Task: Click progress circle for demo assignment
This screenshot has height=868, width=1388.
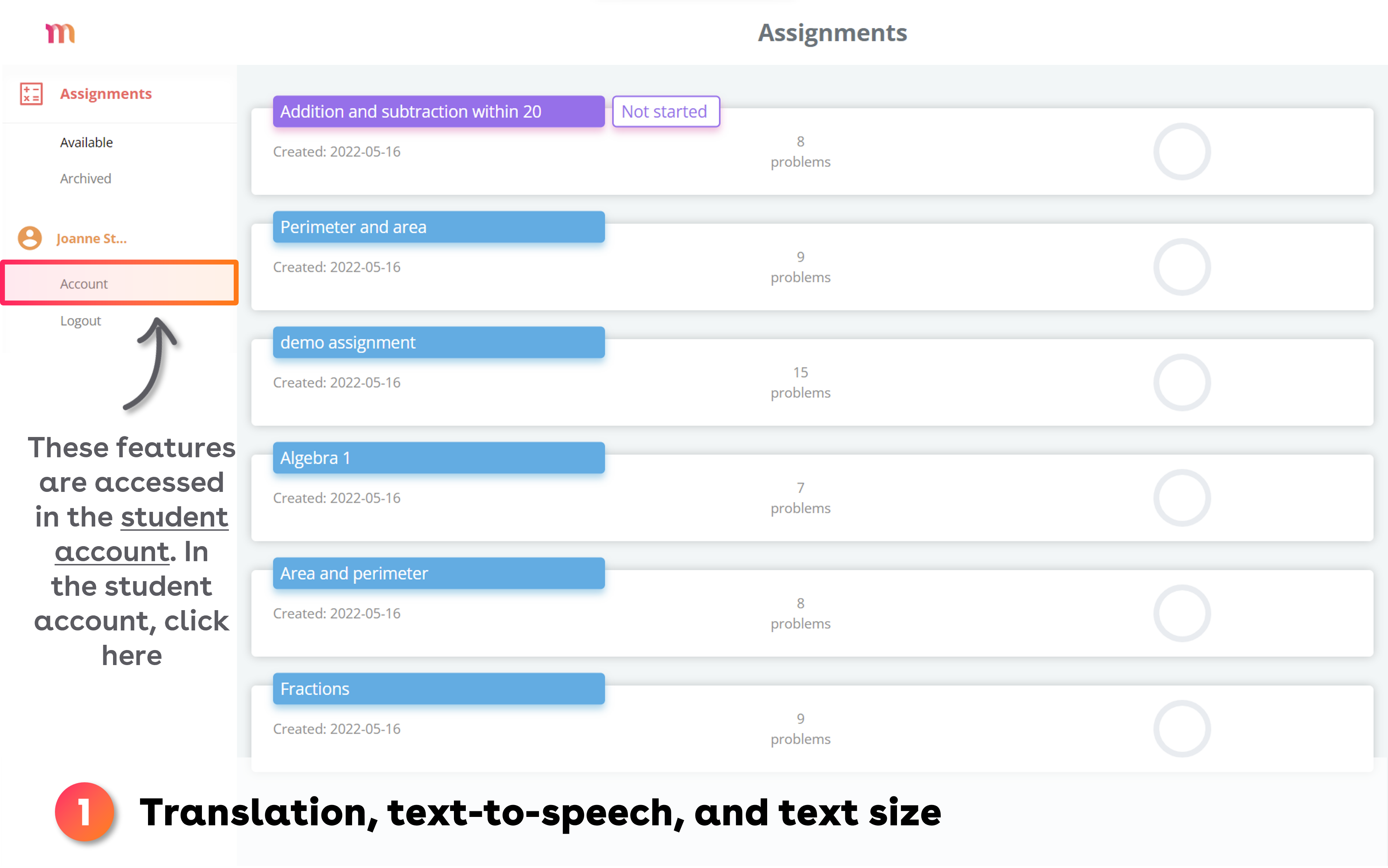Action: point(1182,382)
